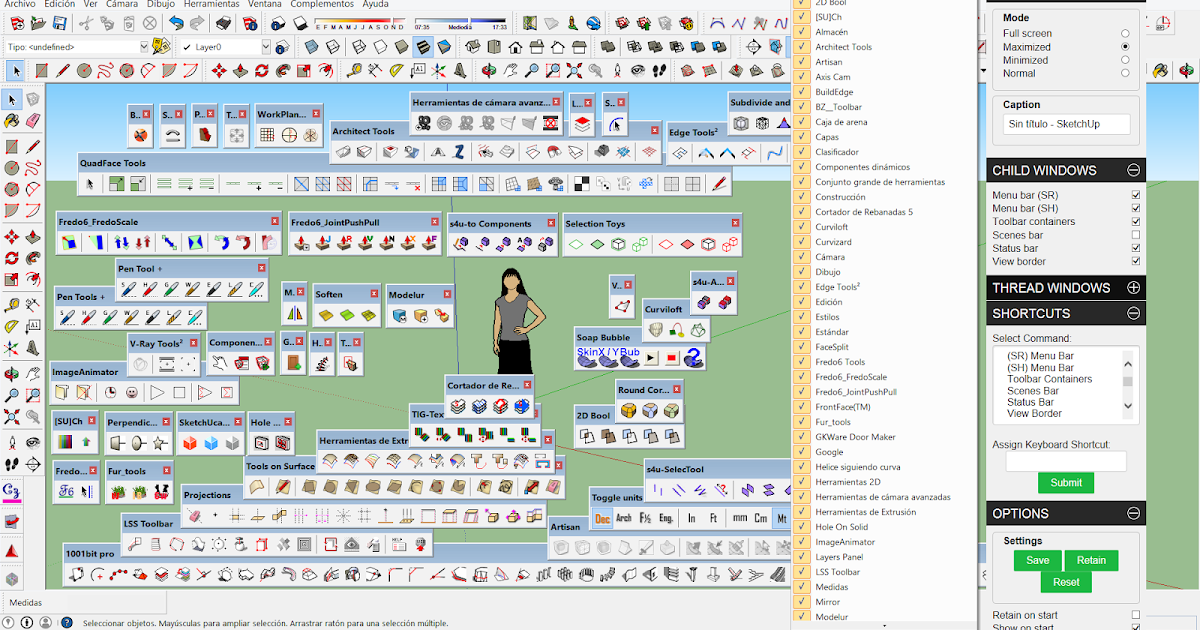This screenshot has height=630, width=1200.
Task: Uncheck the Architect Tools toolbar in the list
Action: pos(800,46)
